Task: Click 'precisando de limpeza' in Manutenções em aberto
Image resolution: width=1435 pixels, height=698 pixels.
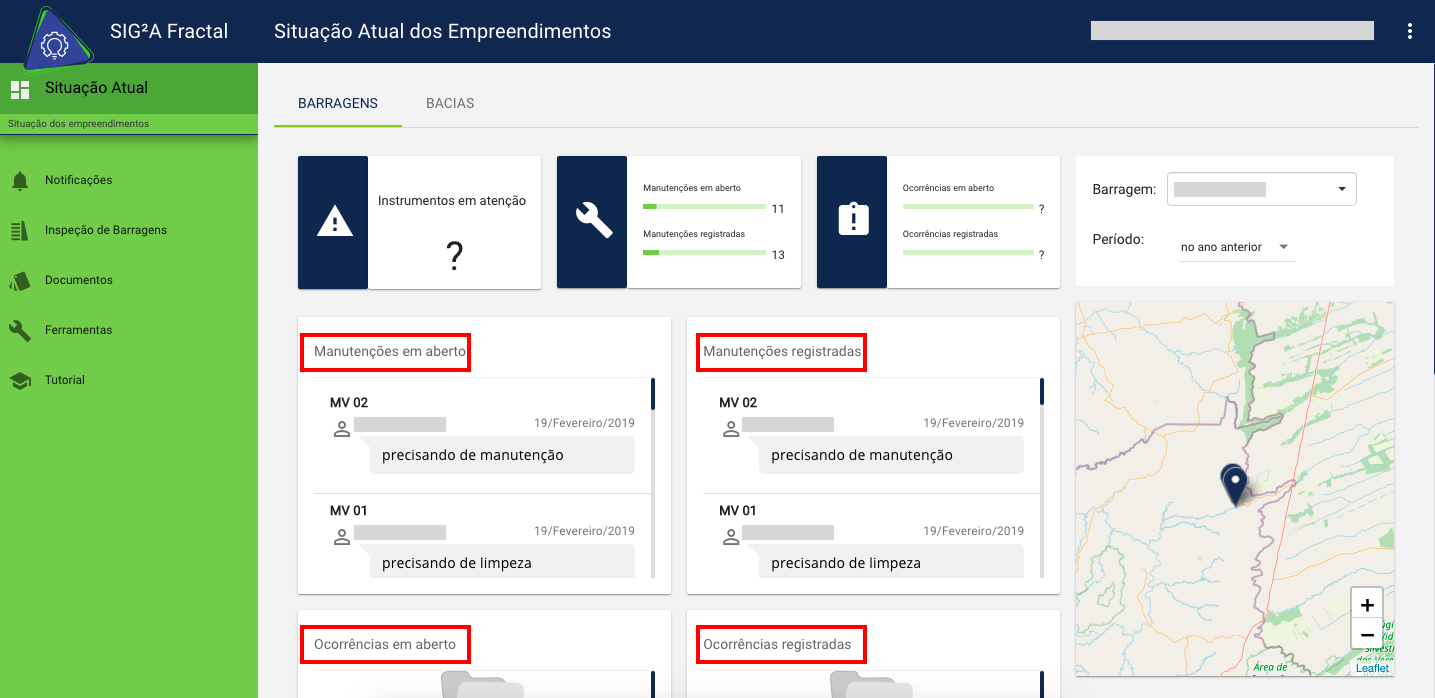Action: 457,563
